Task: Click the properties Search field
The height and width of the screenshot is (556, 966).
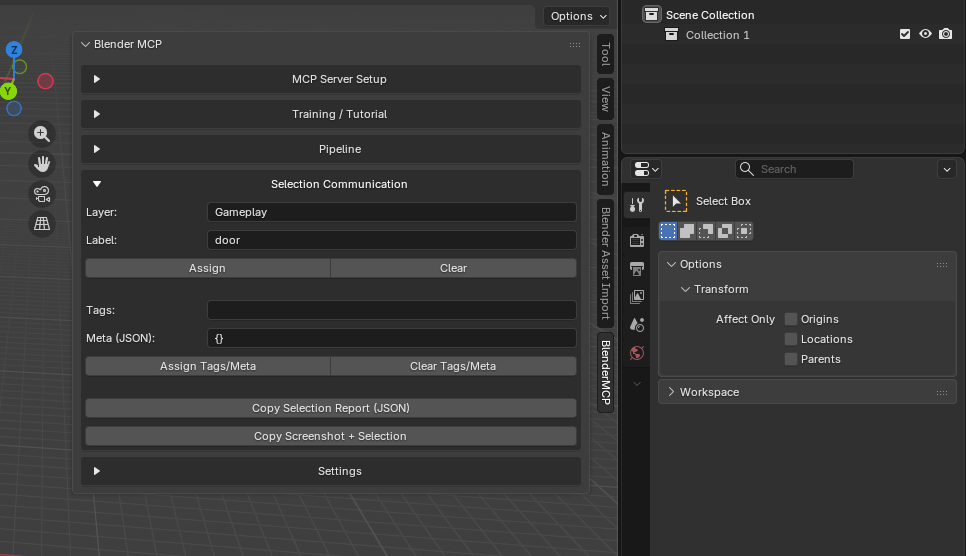Action: tap(794, 169)
